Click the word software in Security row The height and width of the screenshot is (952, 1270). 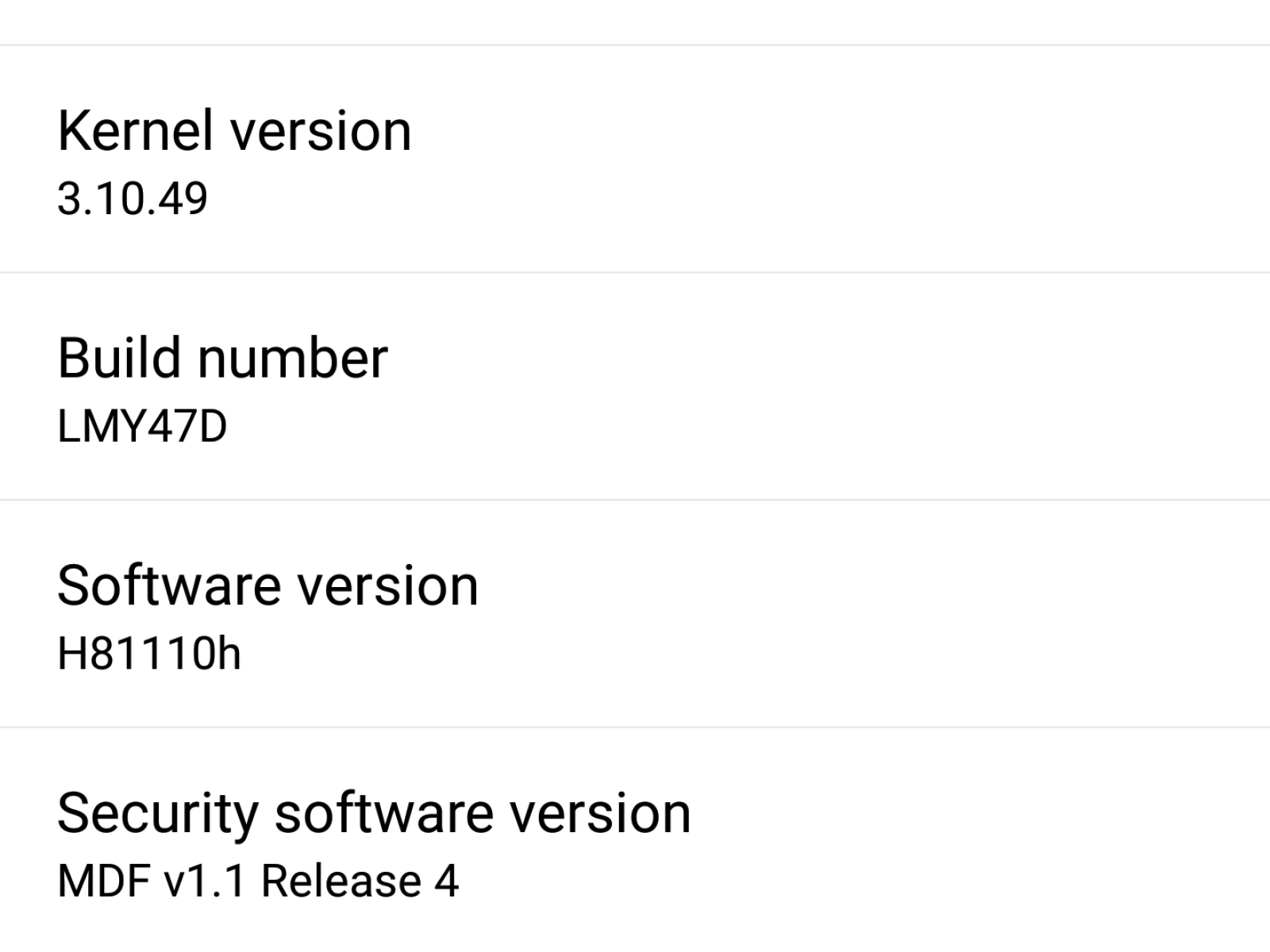382,814
